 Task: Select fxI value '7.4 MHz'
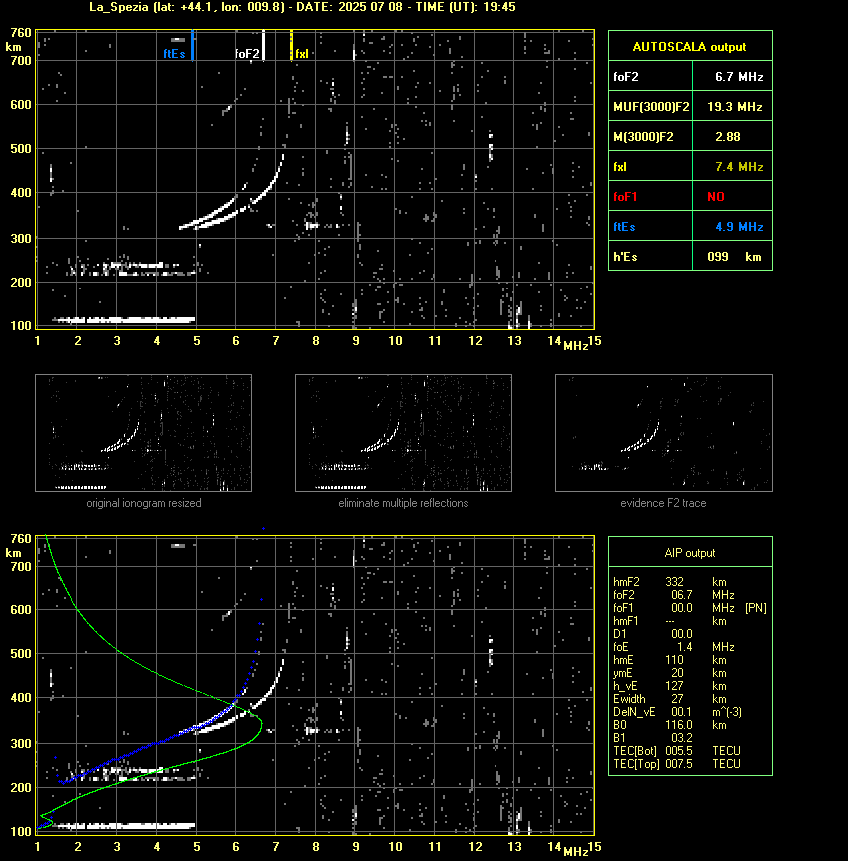739,166
